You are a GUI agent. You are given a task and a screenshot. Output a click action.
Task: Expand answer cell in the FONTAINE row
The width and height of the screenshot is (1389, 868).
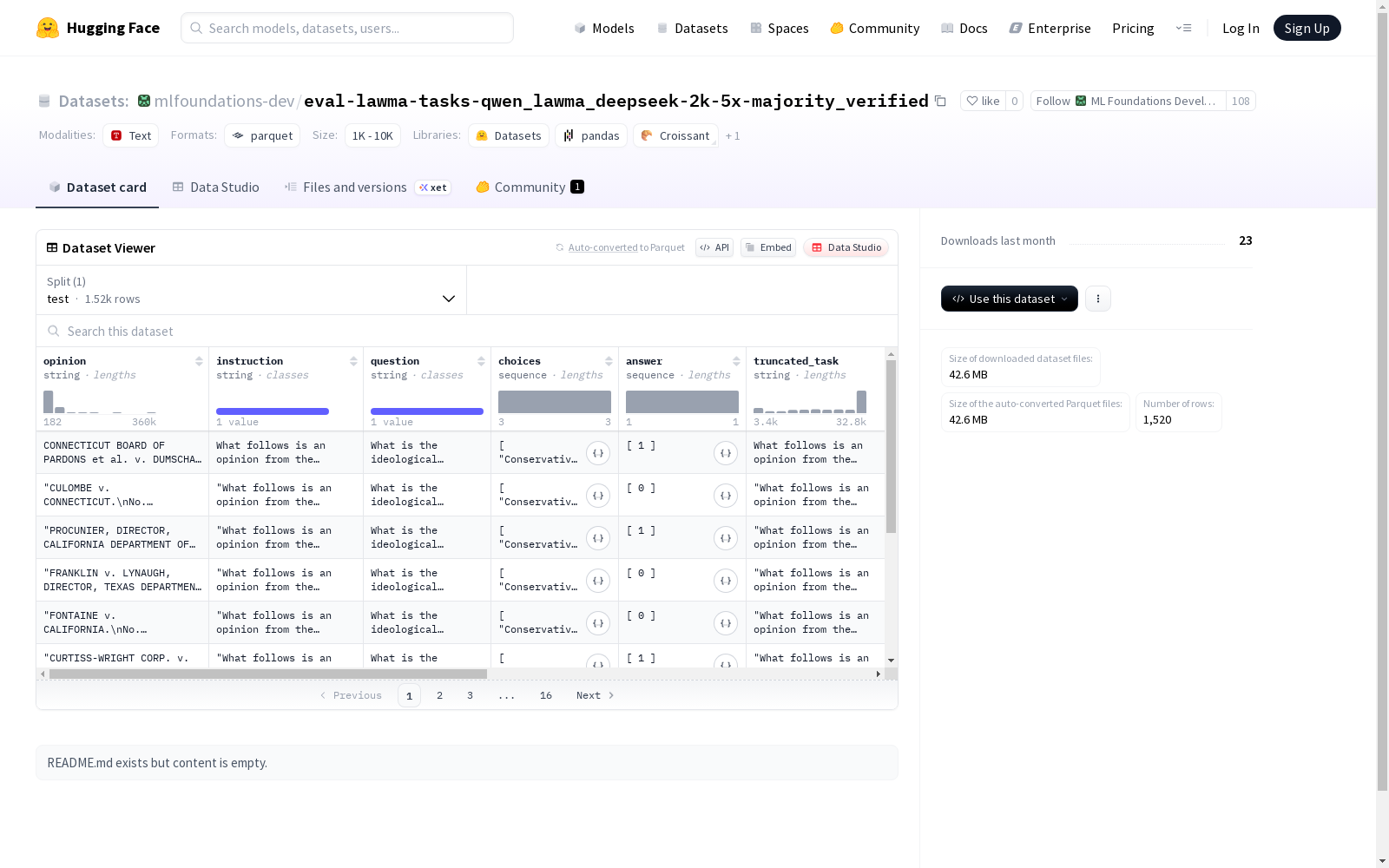726,623
